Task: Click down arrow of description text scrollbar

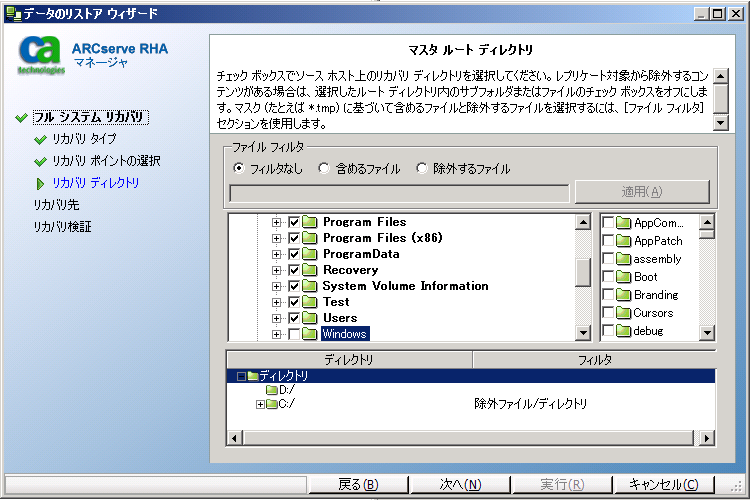Action: pos(721,123)
